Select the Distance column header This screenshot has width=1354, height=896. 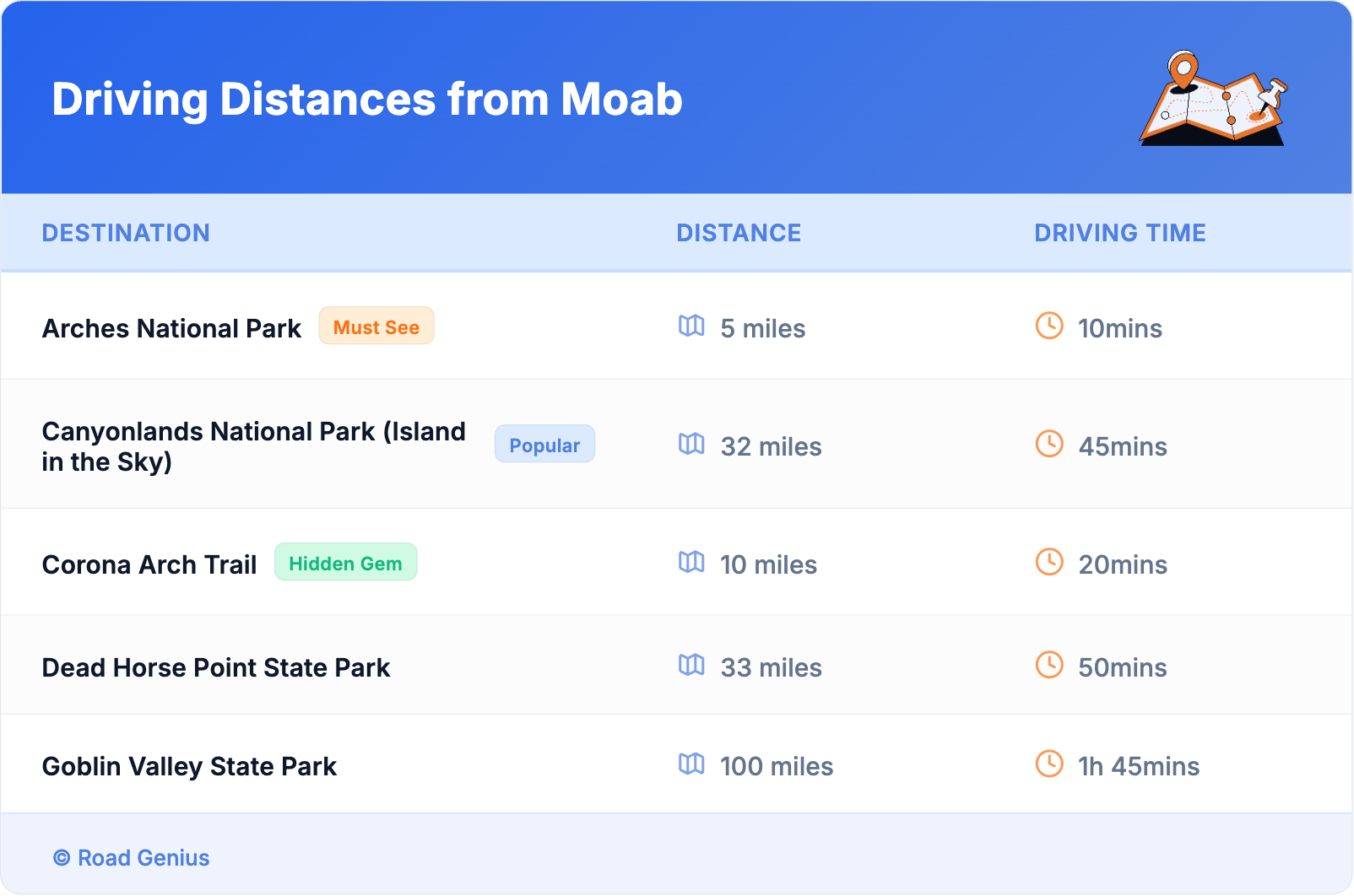click(739, 233)
